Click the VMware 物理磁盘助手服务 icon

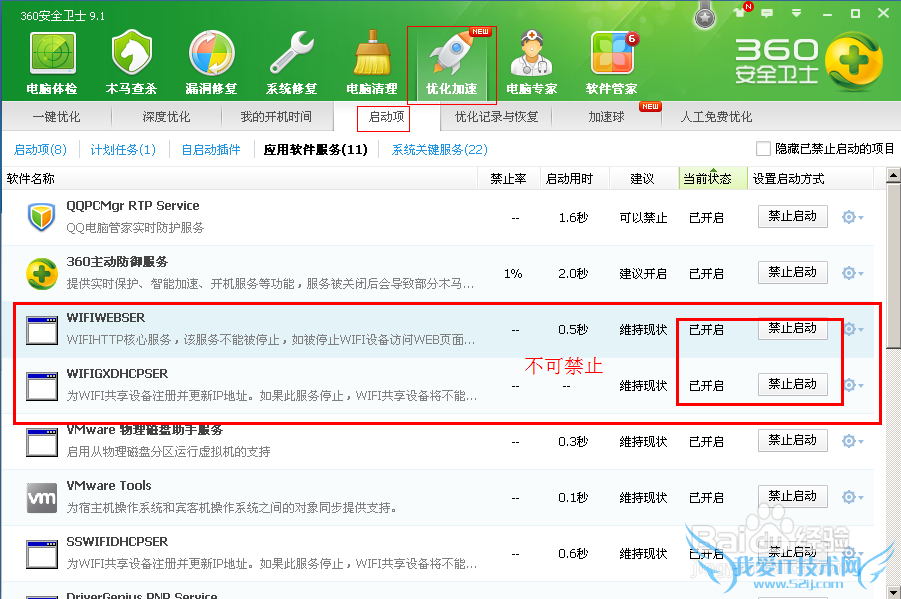pyautogui.click(x=41, y=441)
